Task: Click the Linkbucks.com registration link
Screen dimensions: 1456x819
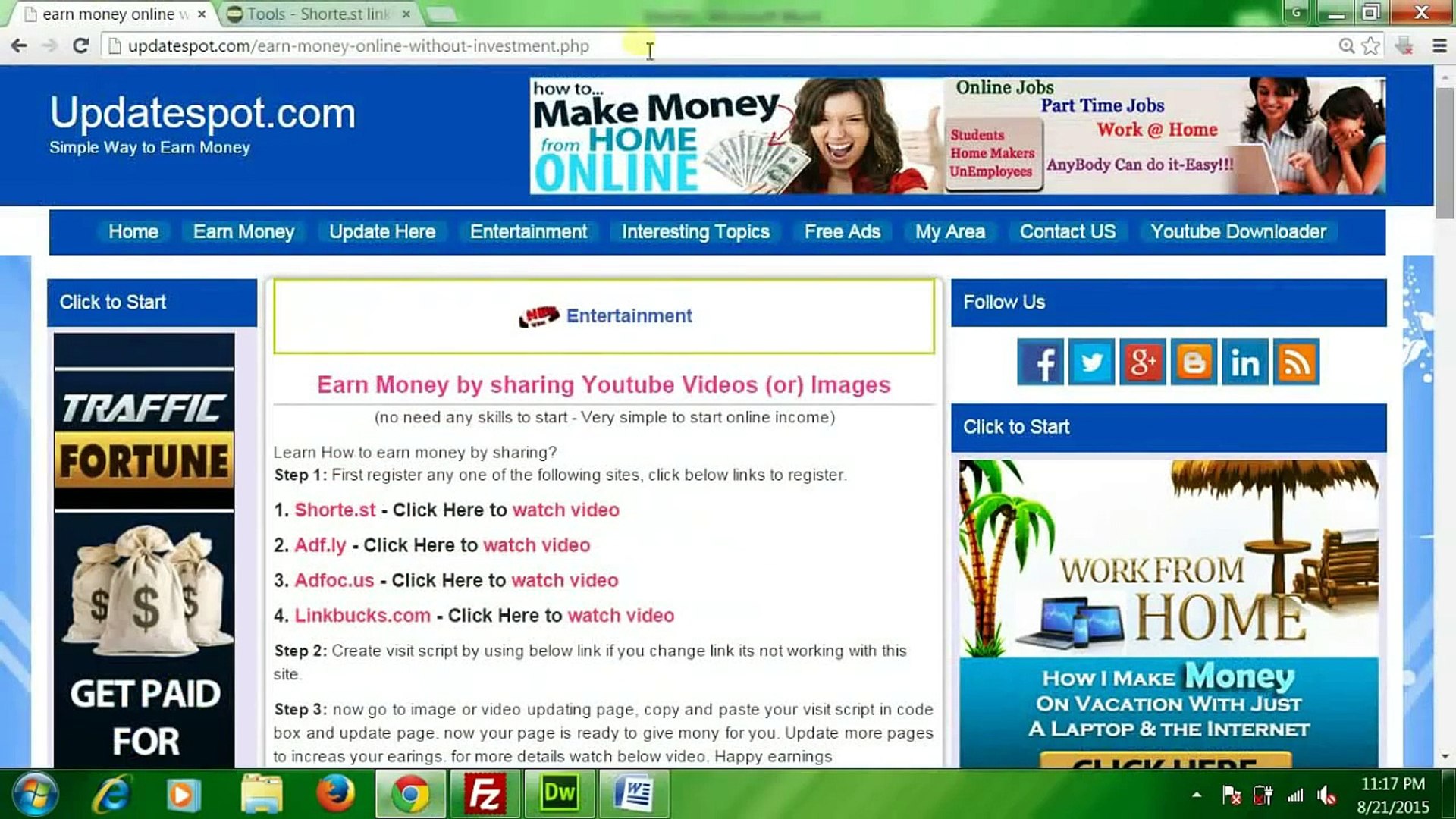Action: [362, 616]
